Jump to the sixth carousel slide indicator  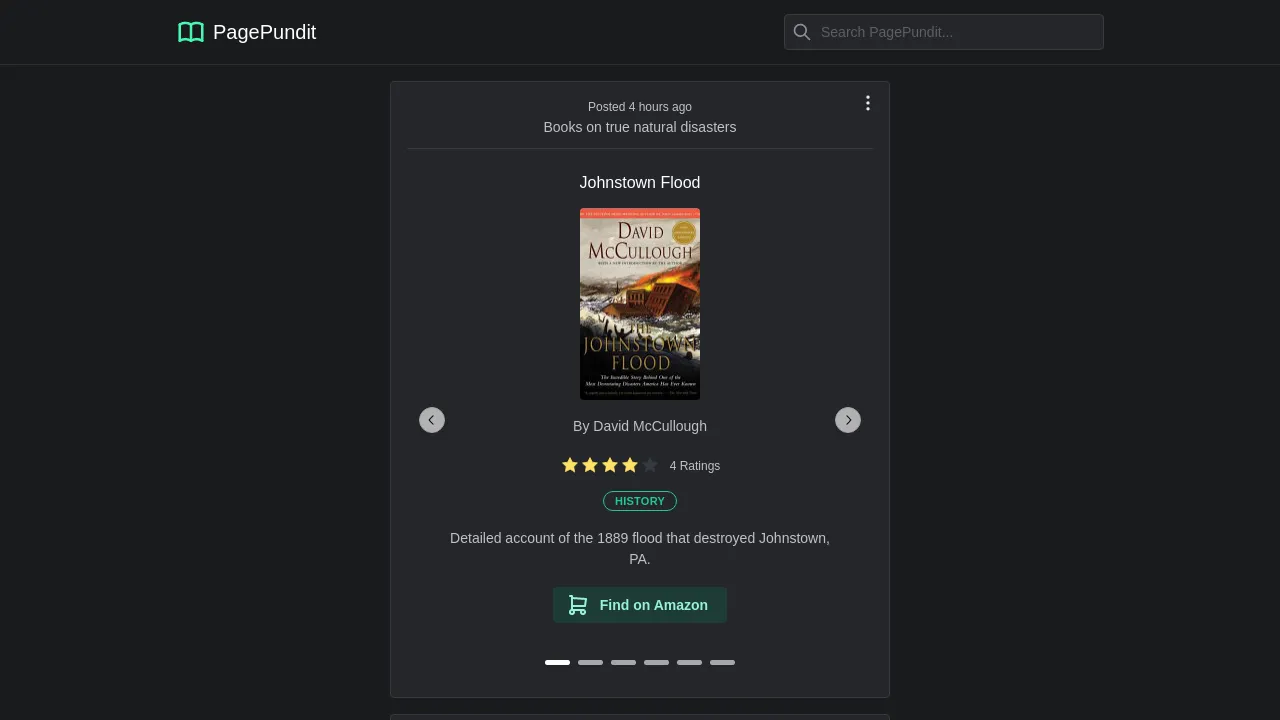(722, 662)
